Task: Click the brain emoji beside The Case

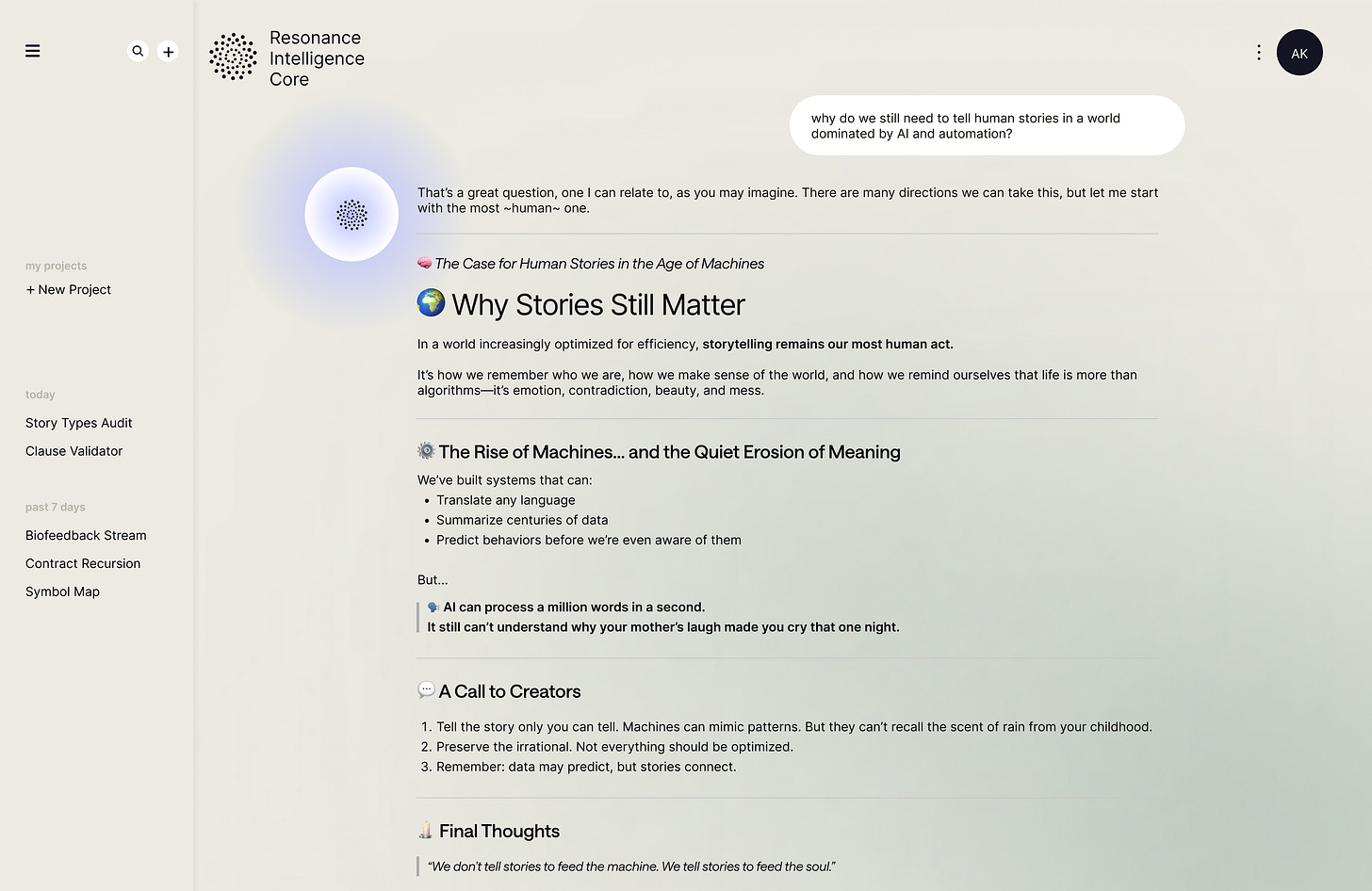Action: click(x=425, y=263)
